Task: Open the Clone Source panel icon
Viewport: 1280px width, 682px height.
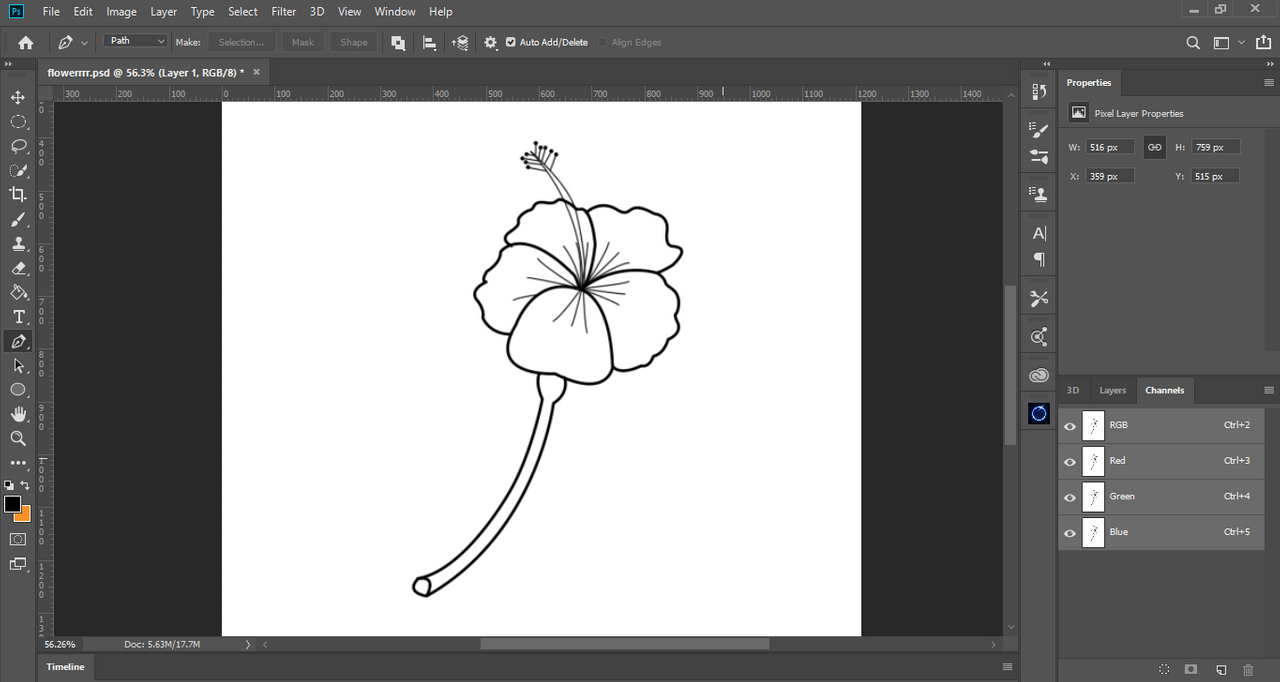Action: 1039,194
